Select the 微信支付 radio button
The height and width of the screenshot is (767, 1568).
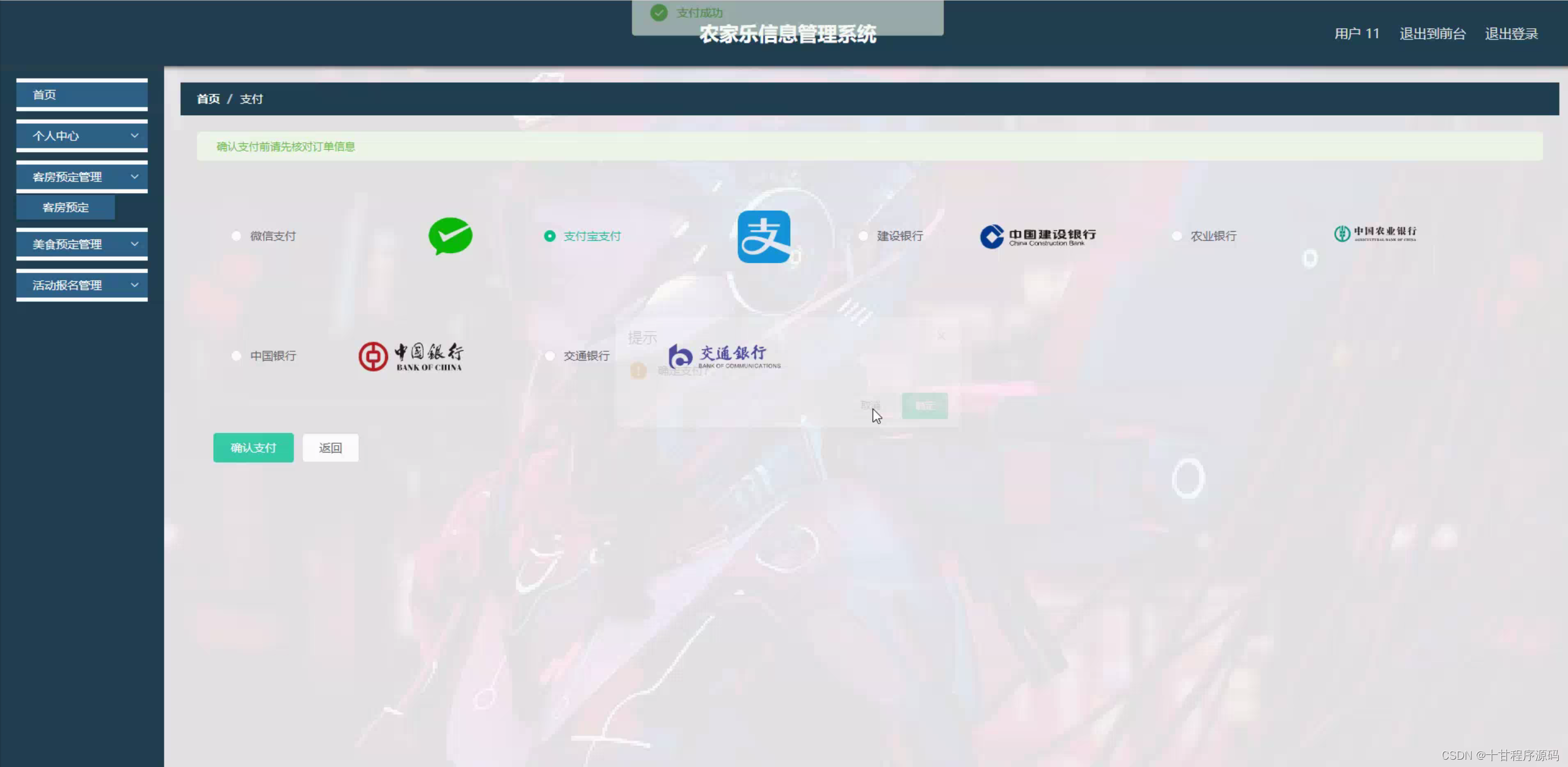pos(236,236)
